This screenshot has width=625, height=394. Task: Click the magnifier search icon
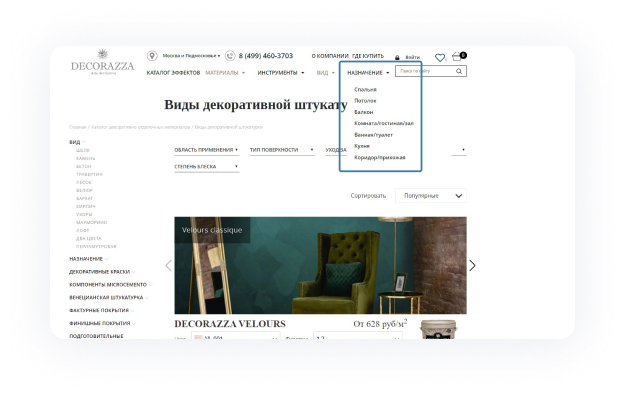(459, 71)
